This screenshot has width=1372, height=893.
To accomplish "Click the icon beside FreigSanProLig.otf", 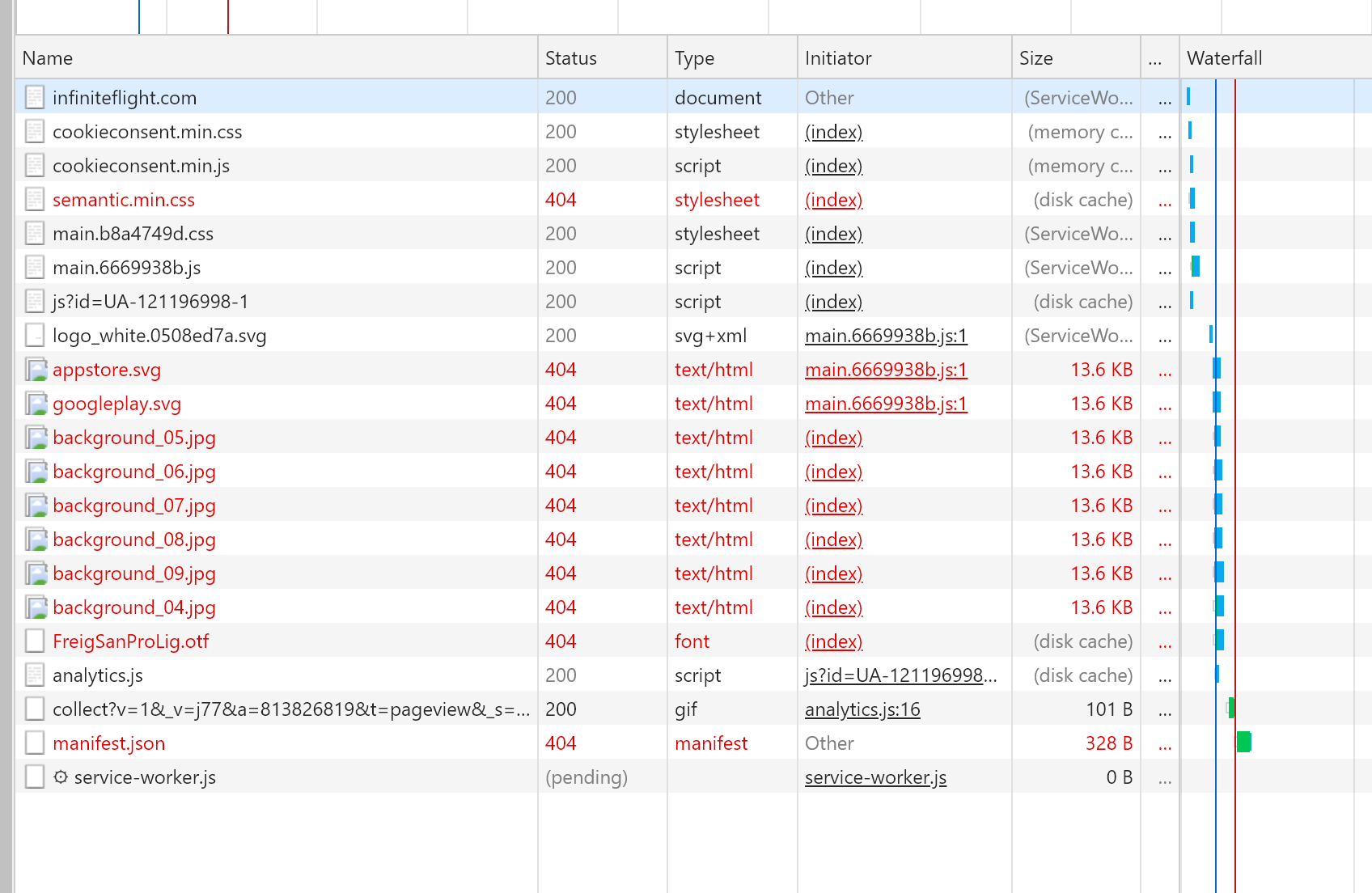I will tap(34, 641).
